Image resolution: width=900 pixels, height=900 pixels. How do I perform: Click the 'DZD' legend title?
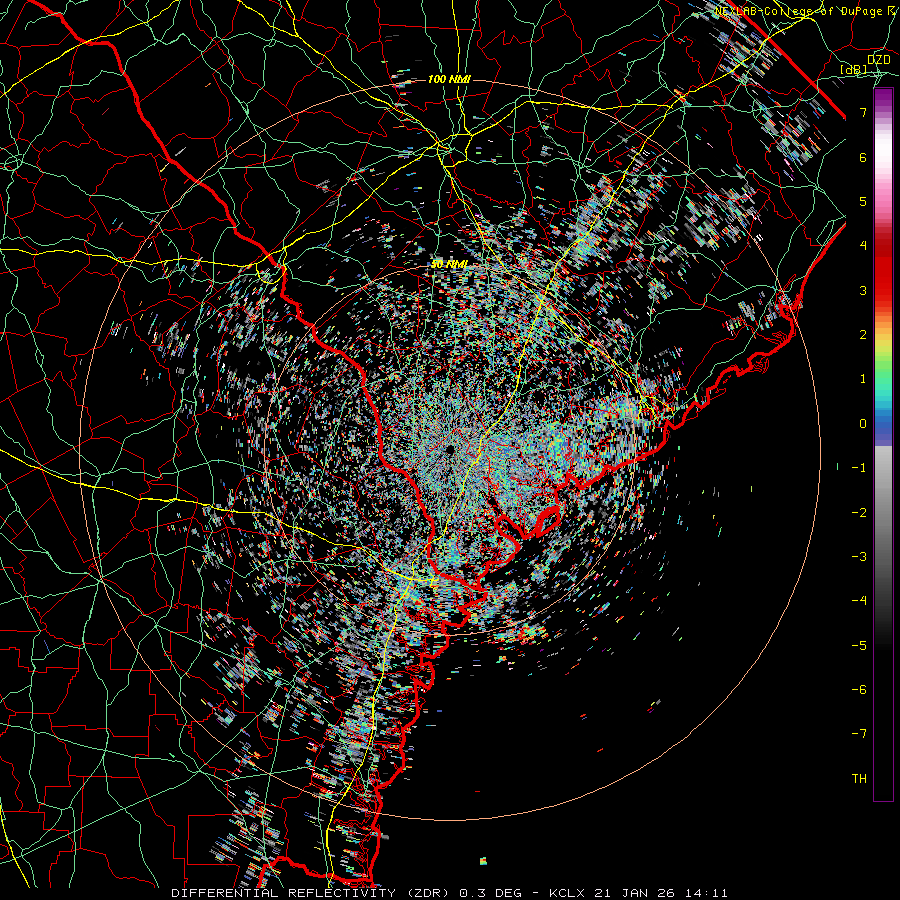(878, 60)
